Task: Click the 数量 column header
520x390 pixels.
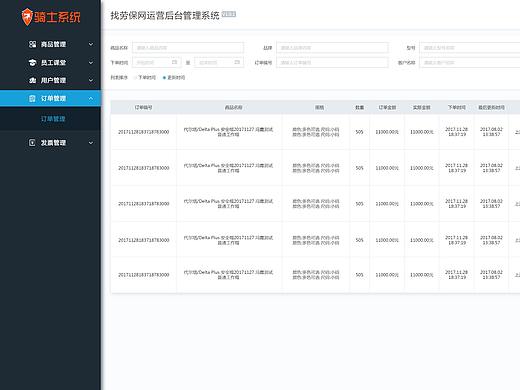Action: (x=359, y=107)
